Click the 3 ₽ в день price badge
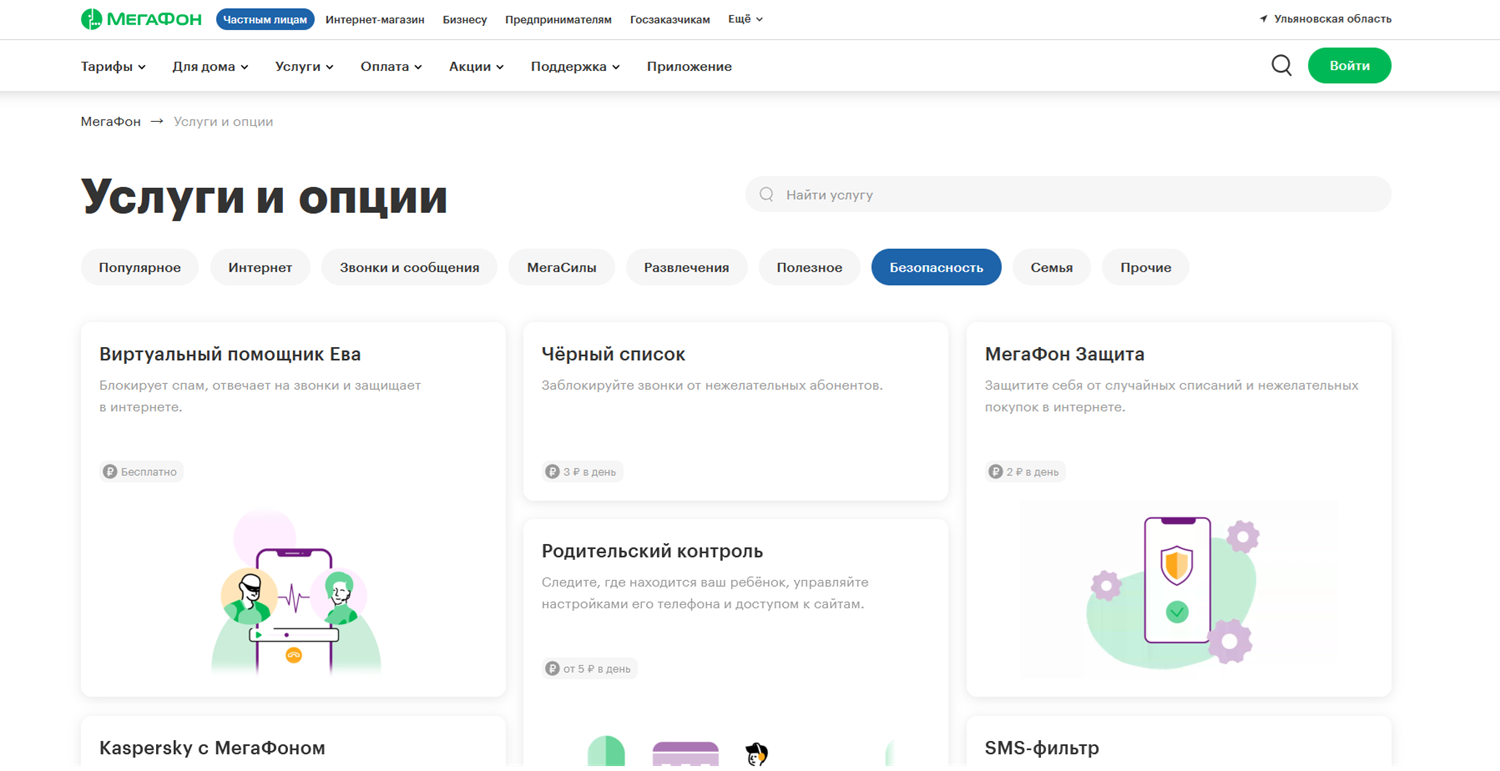 coord(582,472)
